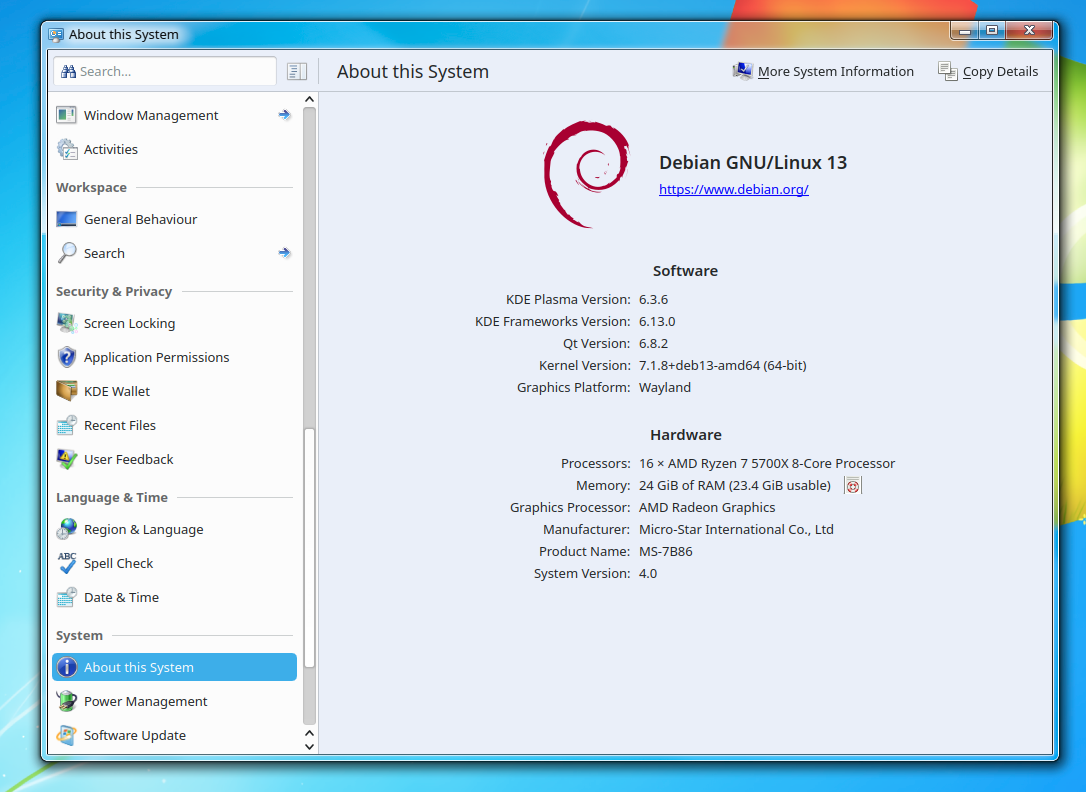This screenshot has width=1086, height=792.
Task: Open Region & Language globe icon
Action: 66,529
